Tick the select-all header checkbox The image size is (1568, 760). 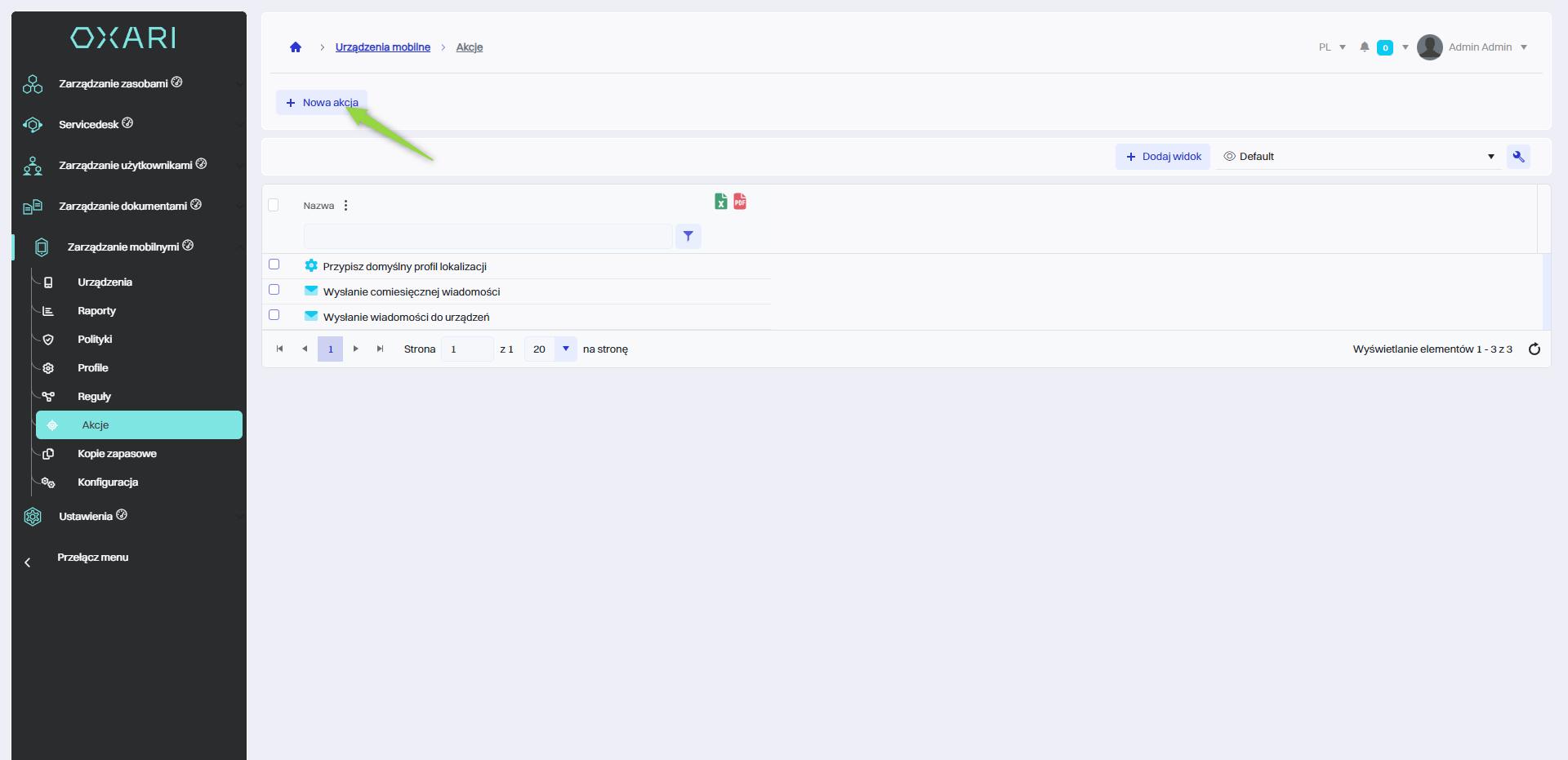(274, 205)
